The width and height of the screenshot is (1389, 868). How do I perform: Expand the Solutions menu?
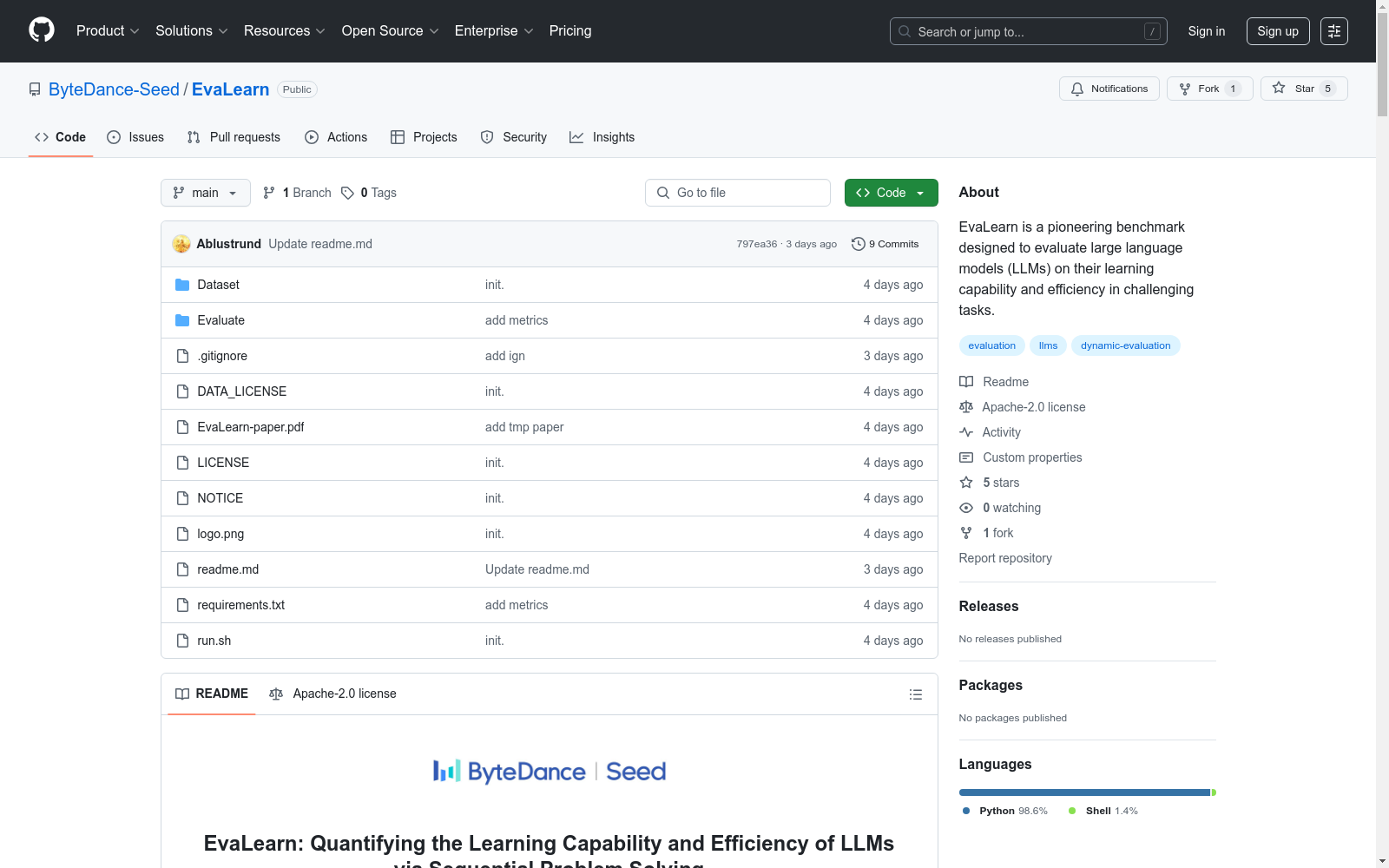(192, 31)
